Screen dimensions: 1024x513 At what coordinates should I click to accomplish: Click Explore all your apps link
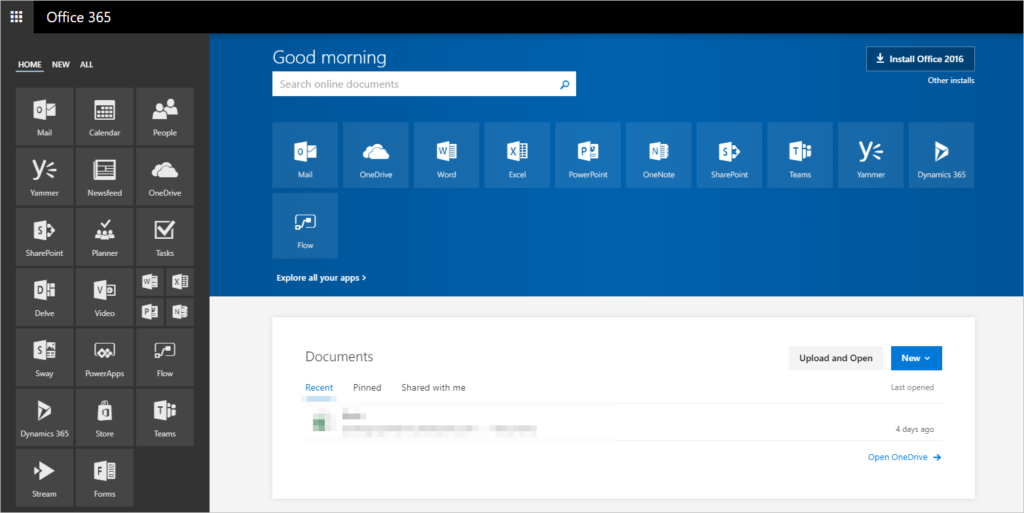click(x=321, y=278)
